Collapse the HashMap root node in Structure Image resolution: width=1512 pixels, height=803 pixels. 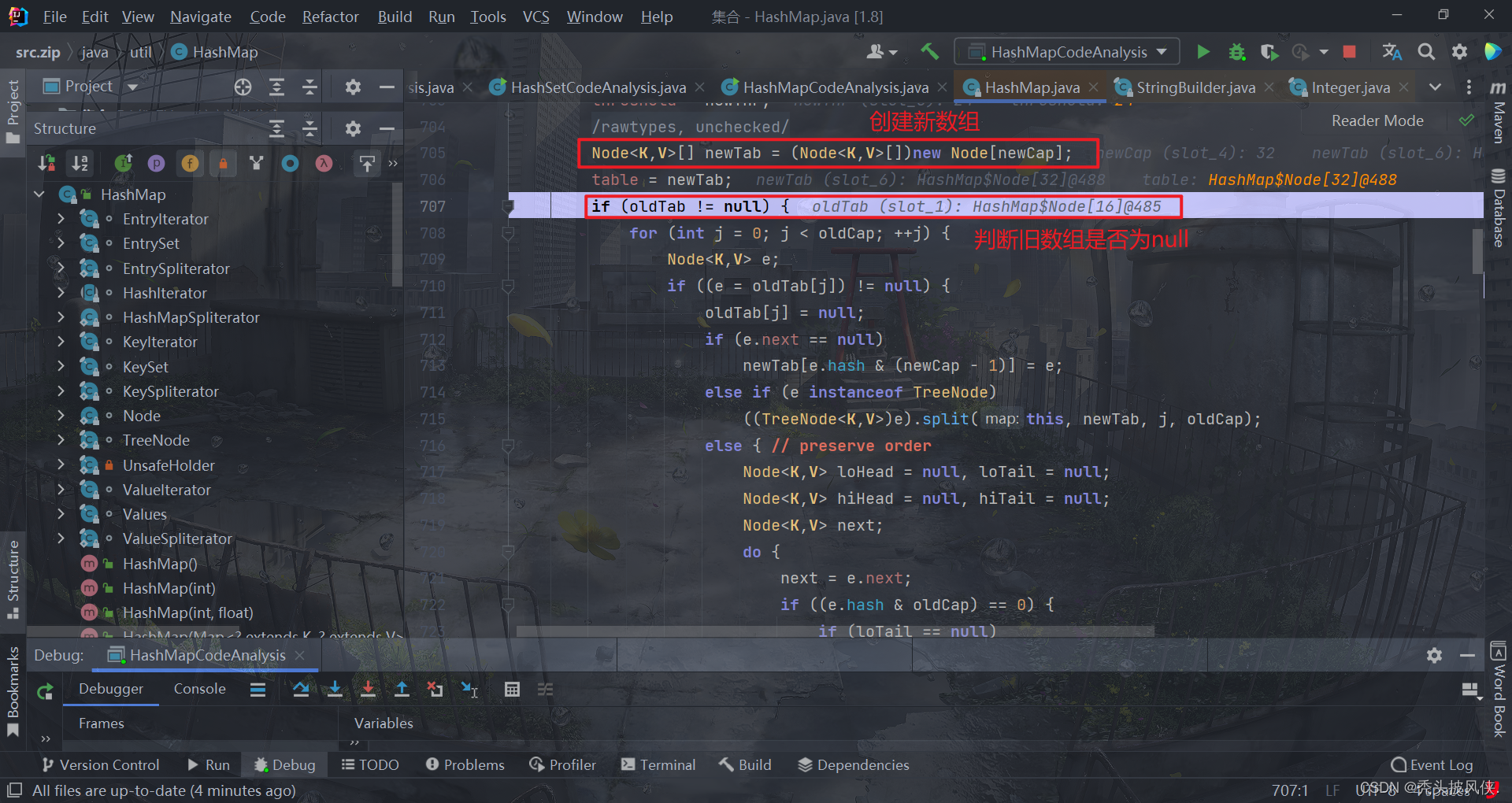[x=39, y=194]
